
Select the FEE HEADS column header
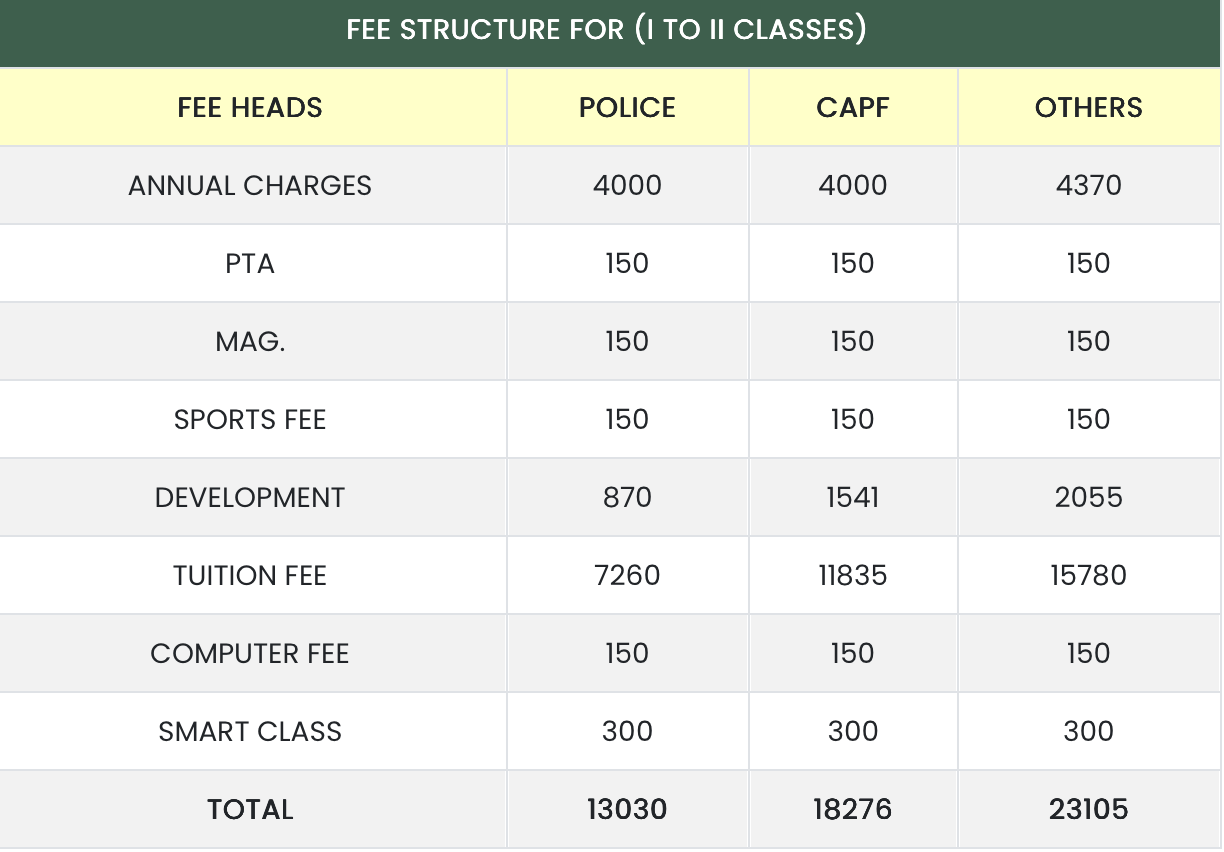tap(250, 108)
